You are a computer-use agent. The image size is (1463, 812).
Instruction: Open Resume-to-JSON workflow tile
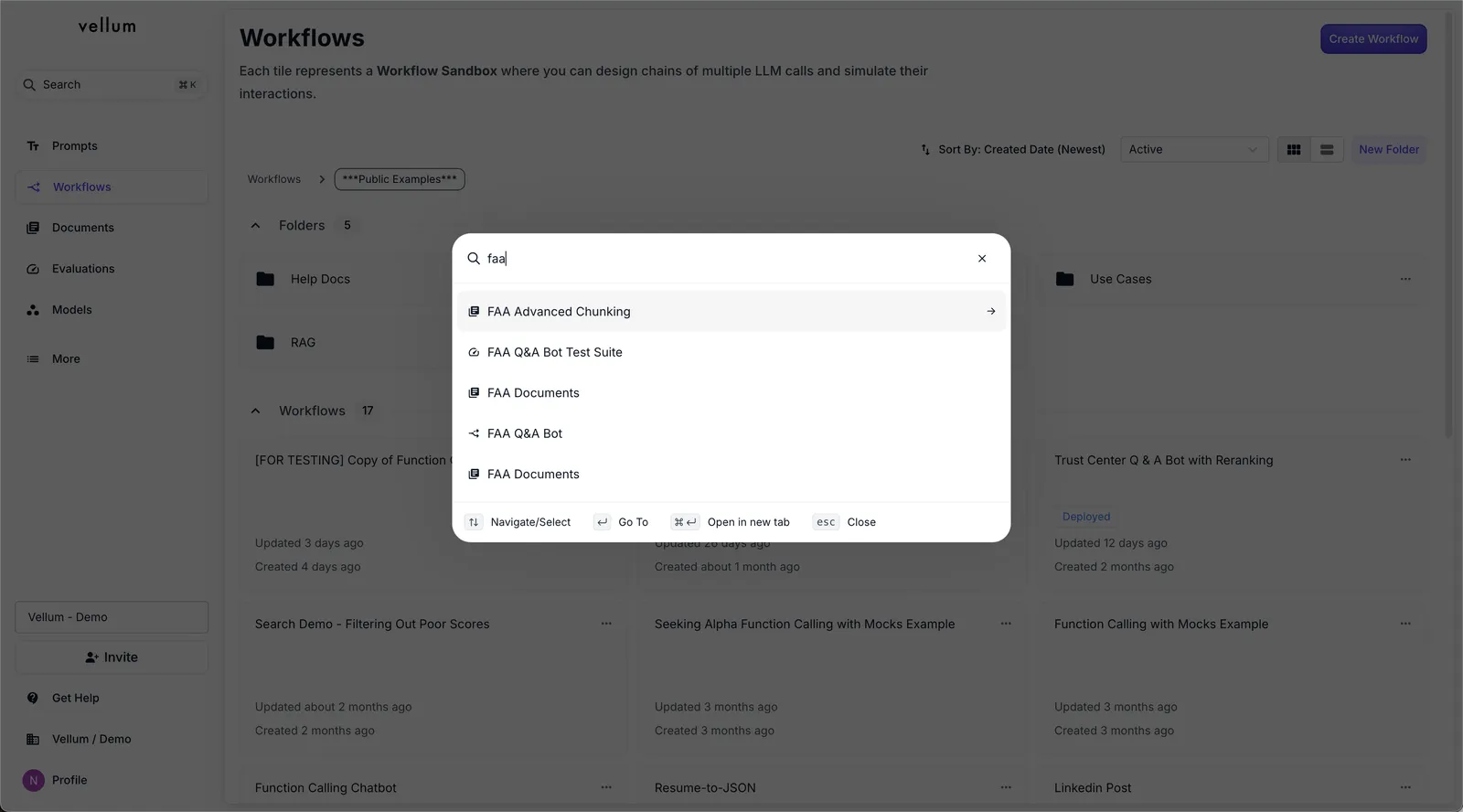click(x=705, y=787)
